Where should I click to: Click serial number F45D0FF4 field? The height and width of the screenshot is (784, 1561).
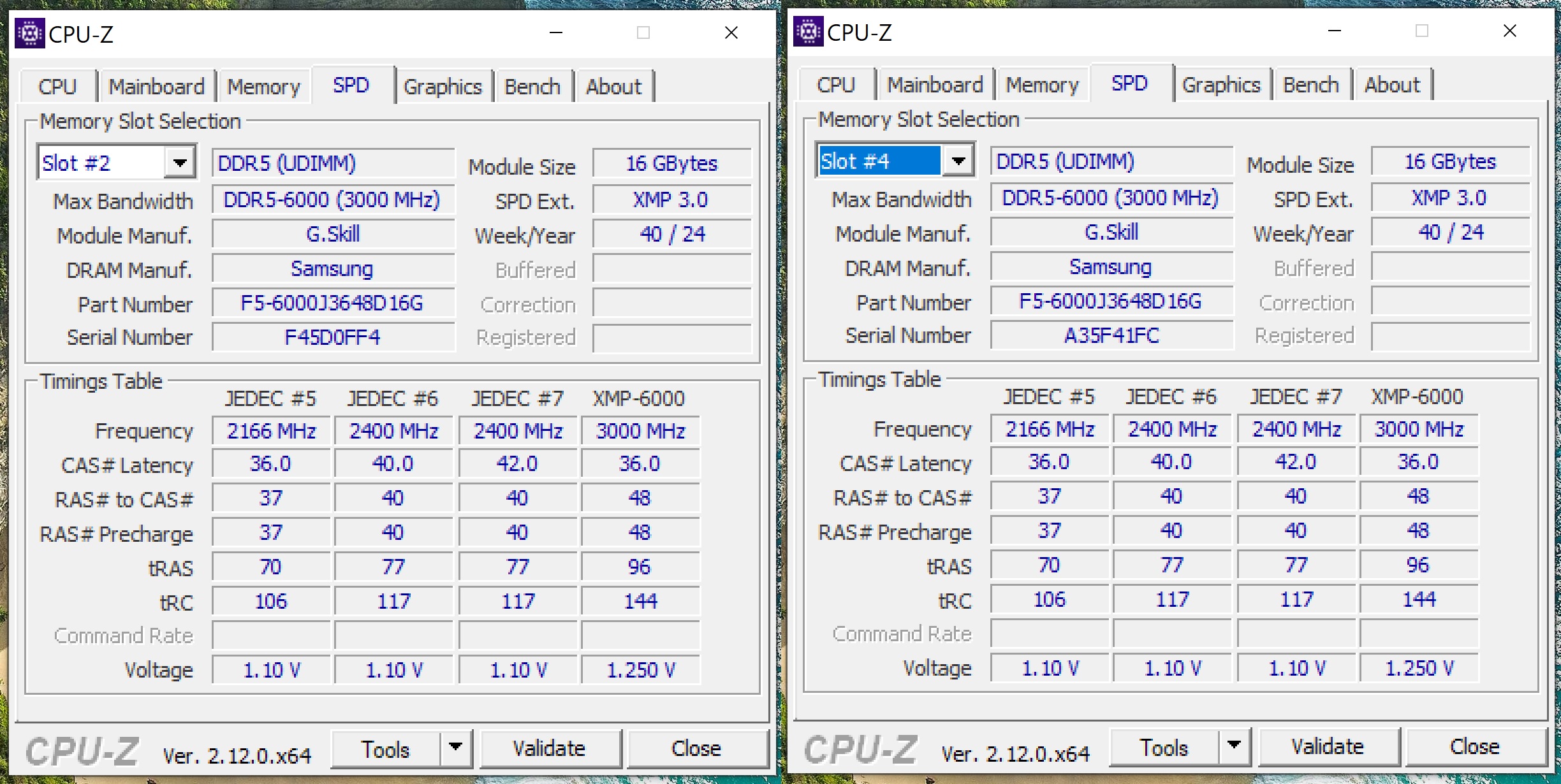tap(333, 337)
